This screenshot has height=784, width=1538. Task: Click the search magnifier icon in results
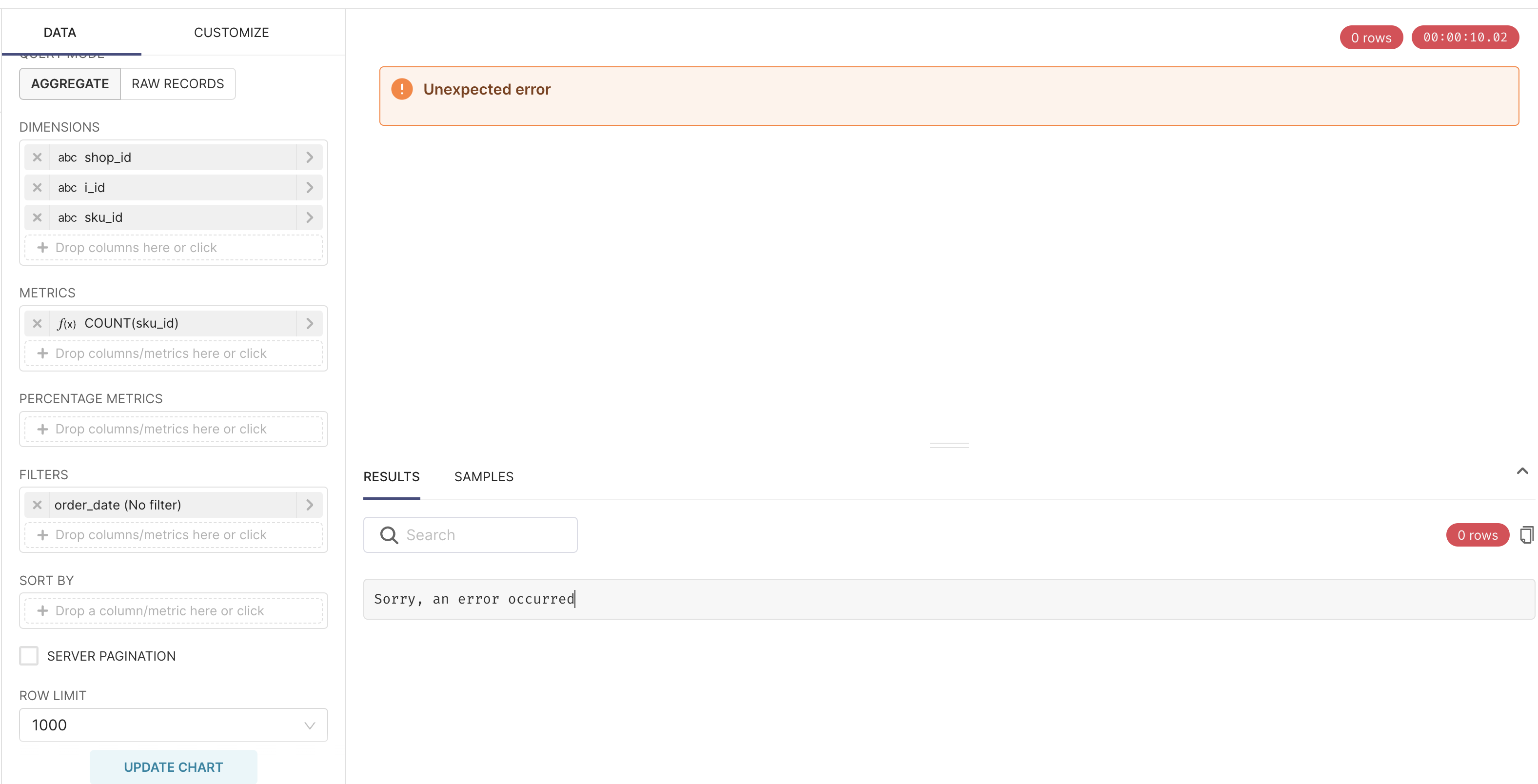389,535
